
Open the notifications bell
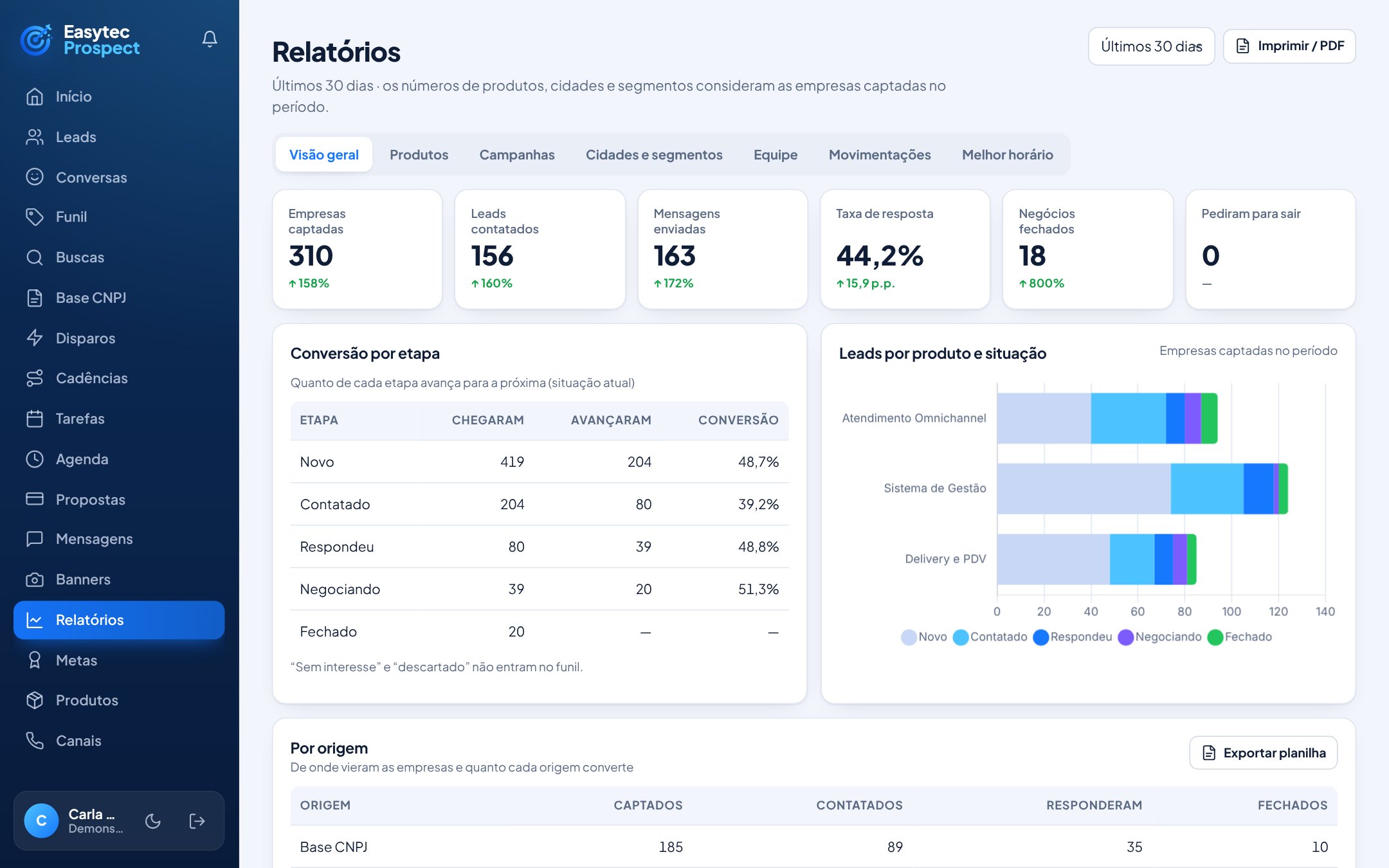pos(210,39)
